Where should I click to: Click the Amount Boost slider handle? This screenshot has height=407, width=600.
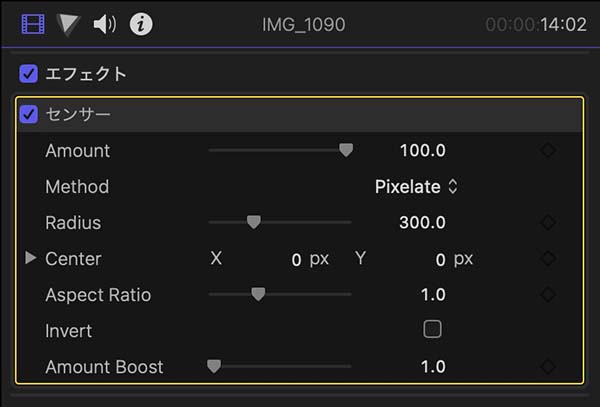213,366
